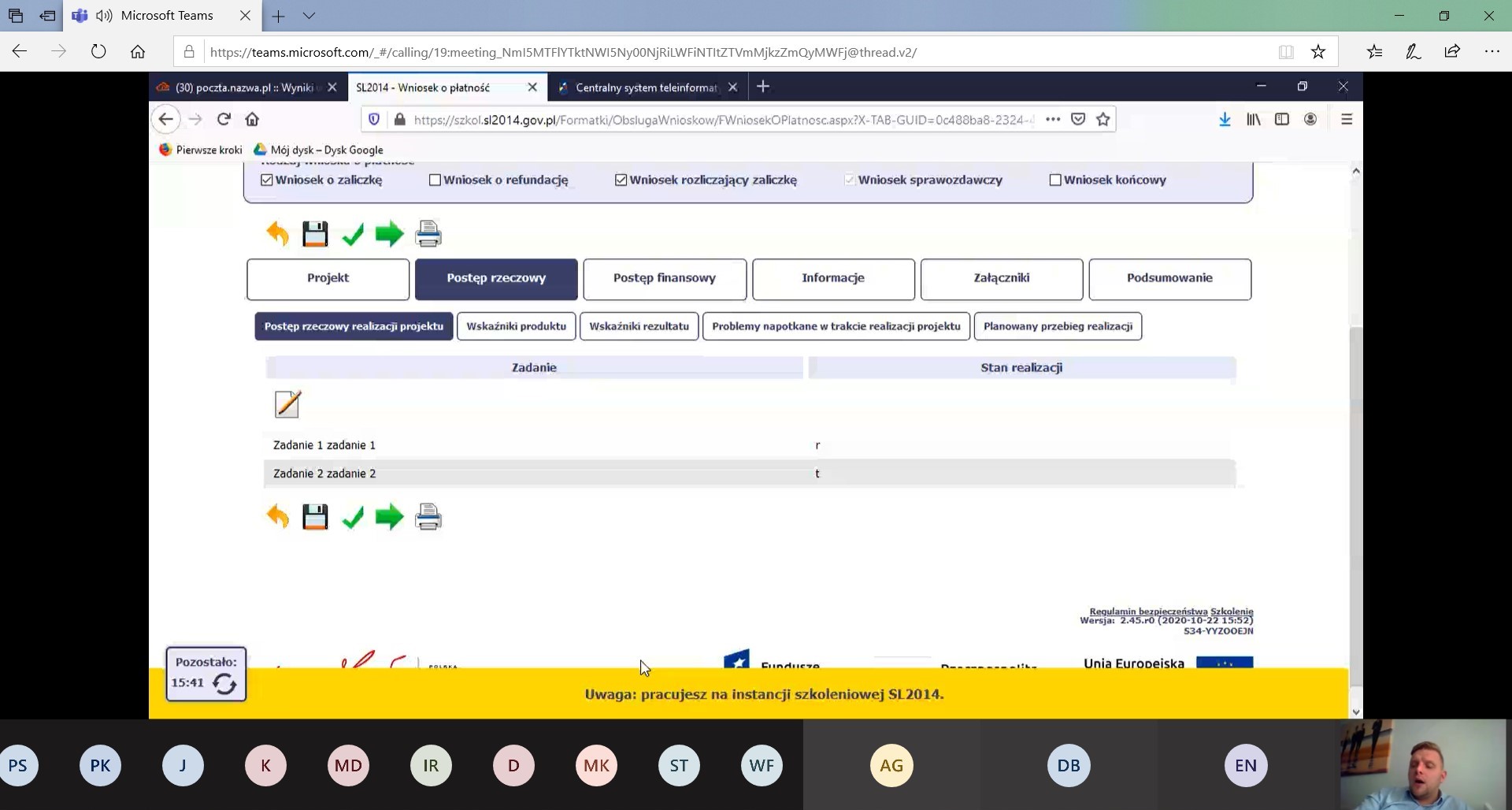Click the lower printer icon

click(x=428, y=517)
